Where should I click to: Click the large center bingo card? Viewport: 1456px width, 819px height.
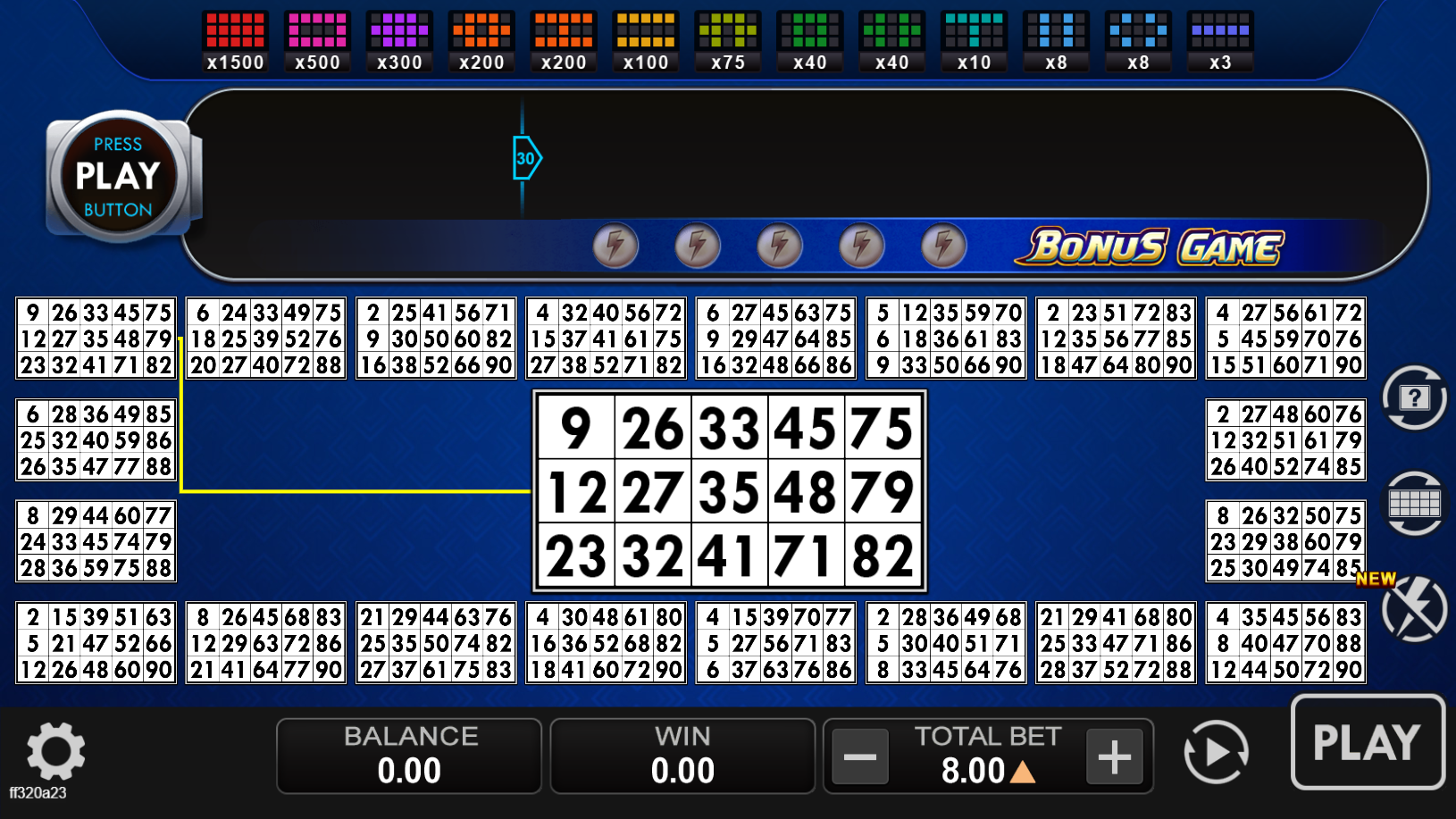729,491
